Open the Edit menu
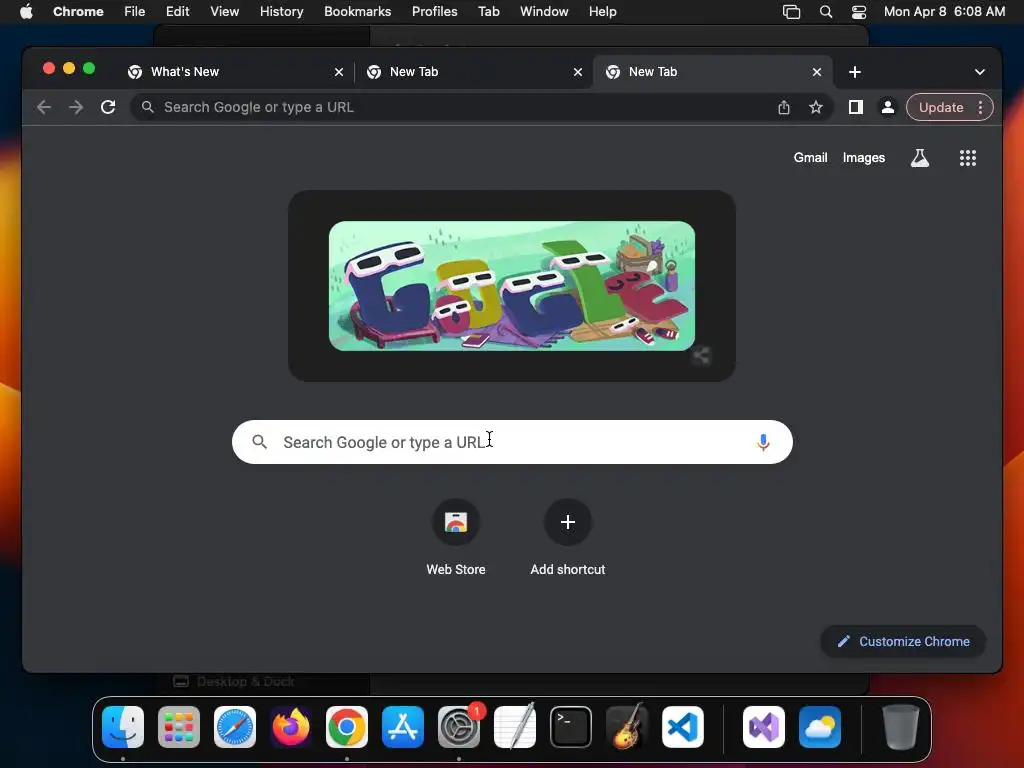1024x768 pixels. (x=177, y=12)
